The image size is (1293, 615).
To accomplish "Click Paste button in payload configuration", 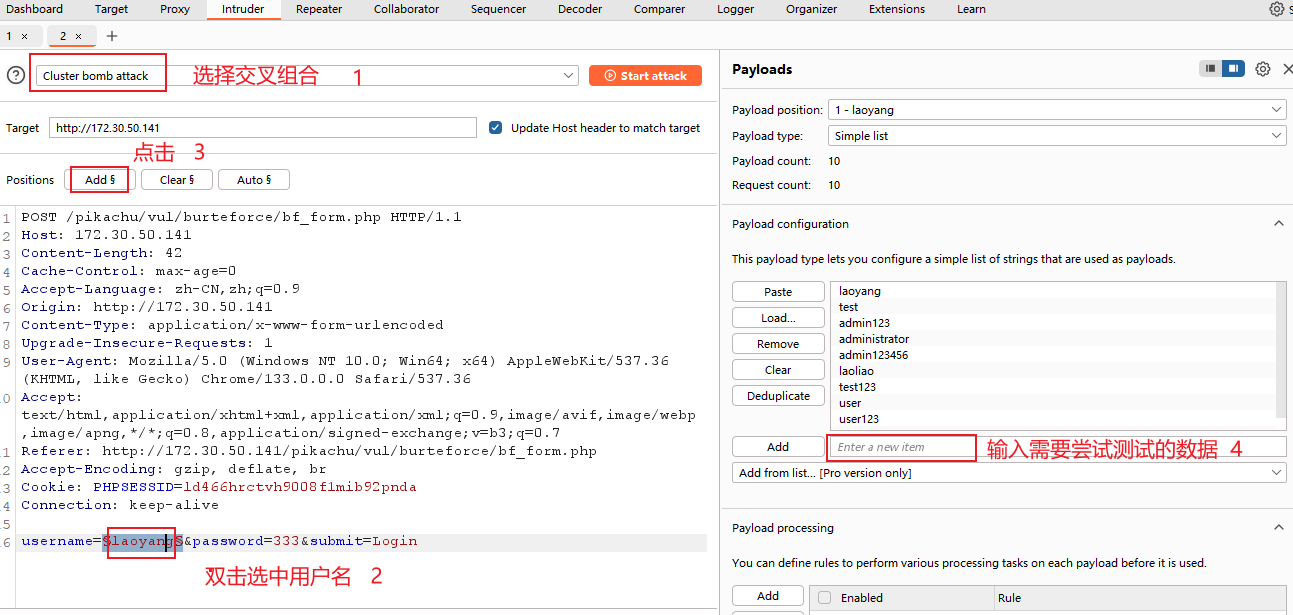I will (778, 292).
